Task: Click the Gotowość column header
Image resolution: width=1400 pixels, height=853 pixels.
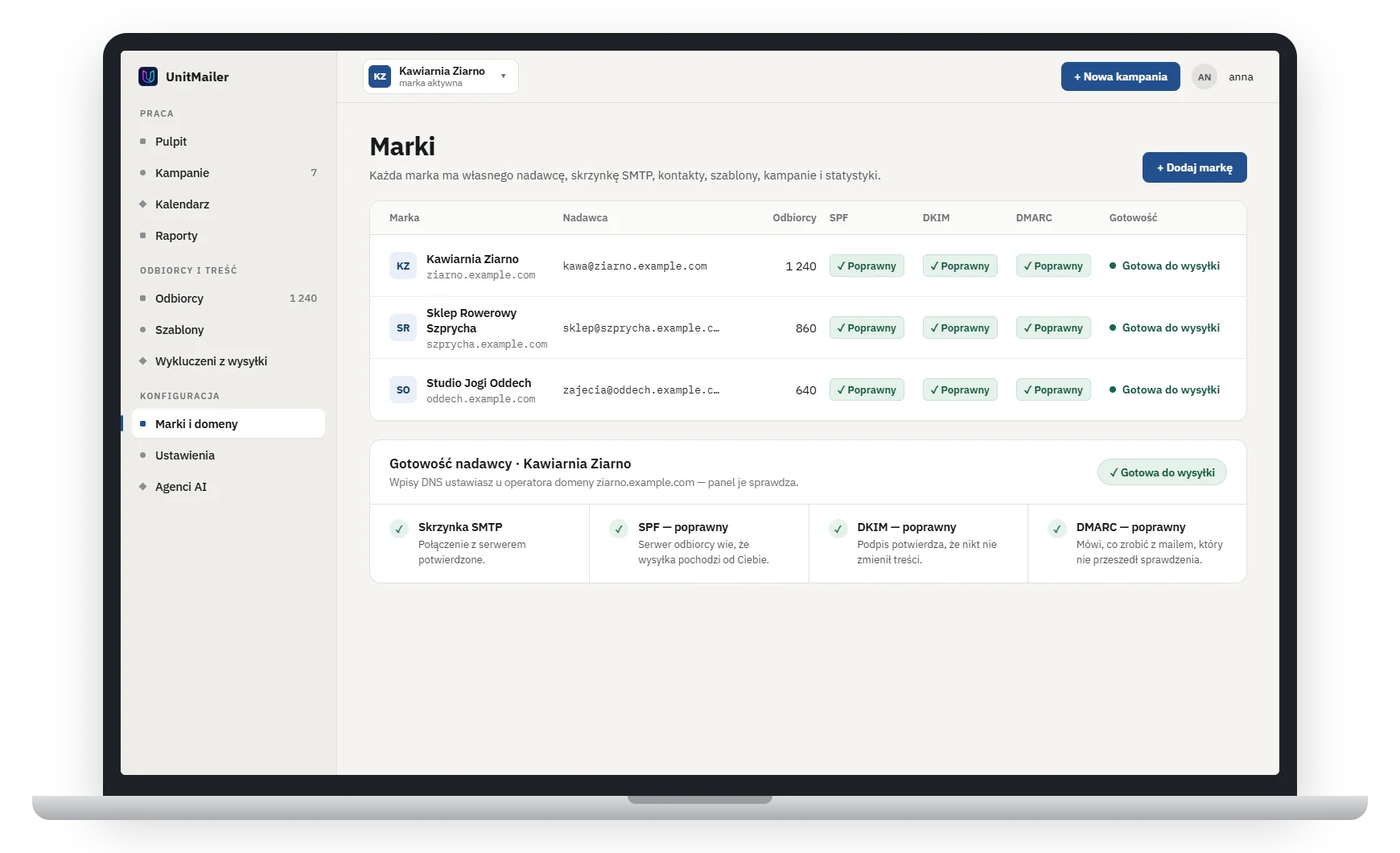Action: coord(1133,218)
